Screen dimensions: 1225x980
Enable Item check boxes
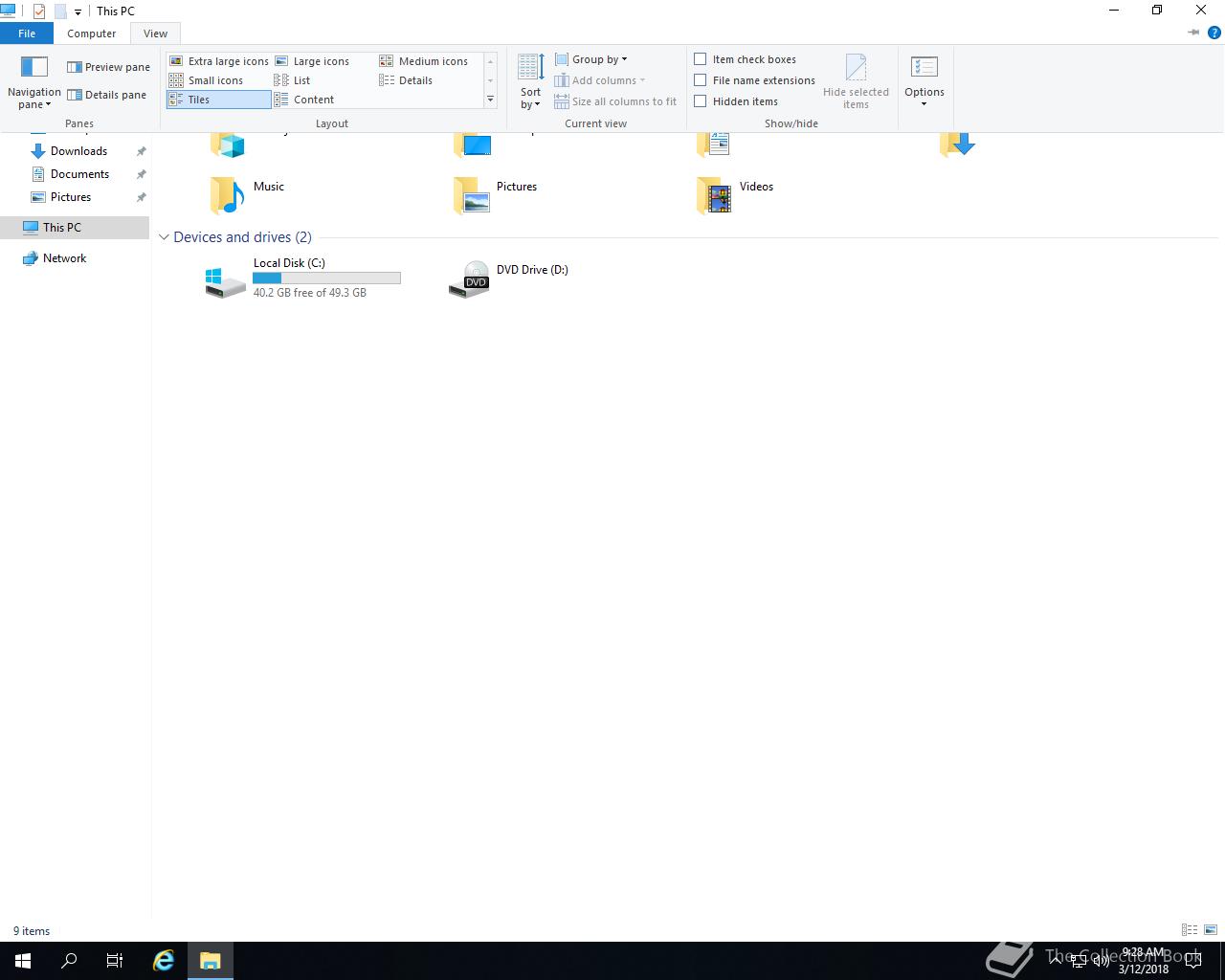click(701, 59)
